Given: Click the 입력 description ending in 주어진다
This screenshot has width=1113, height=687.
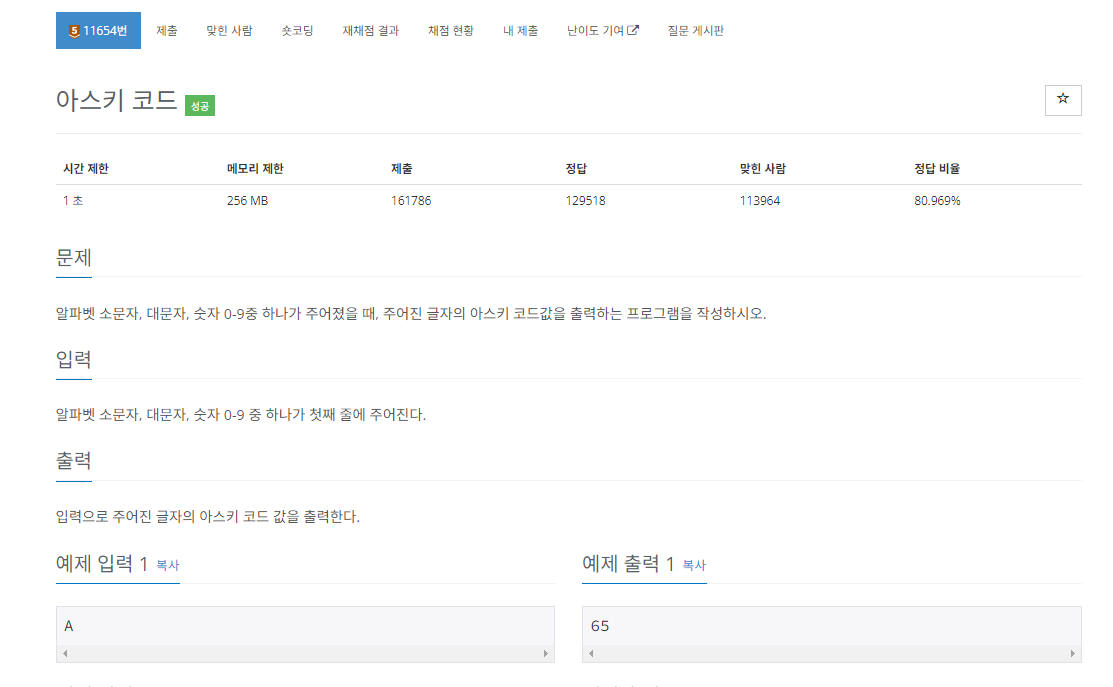Looking at the screenshot, I should pyautogui.click(x=241, y=414).
